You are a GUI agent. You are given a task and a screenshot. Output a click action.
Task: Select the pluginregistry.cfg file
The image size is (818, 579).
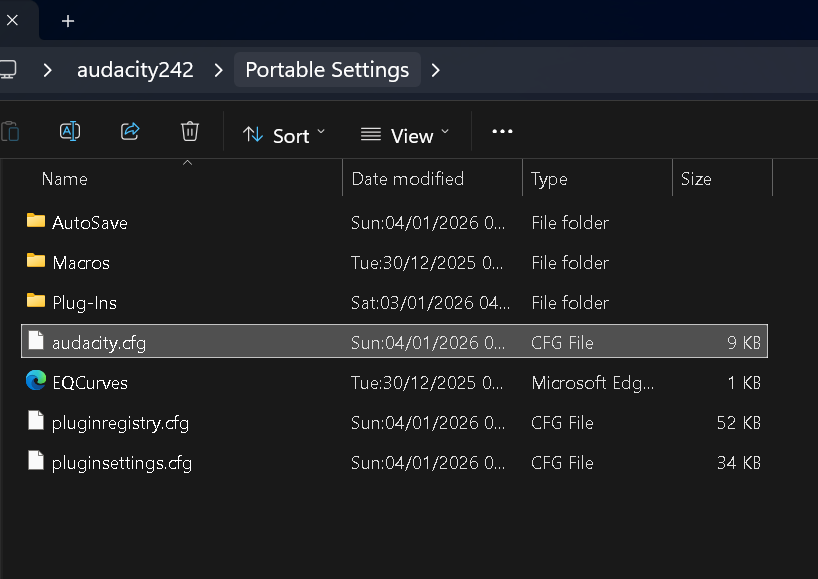pyautogui.click(x=120, y=422)
